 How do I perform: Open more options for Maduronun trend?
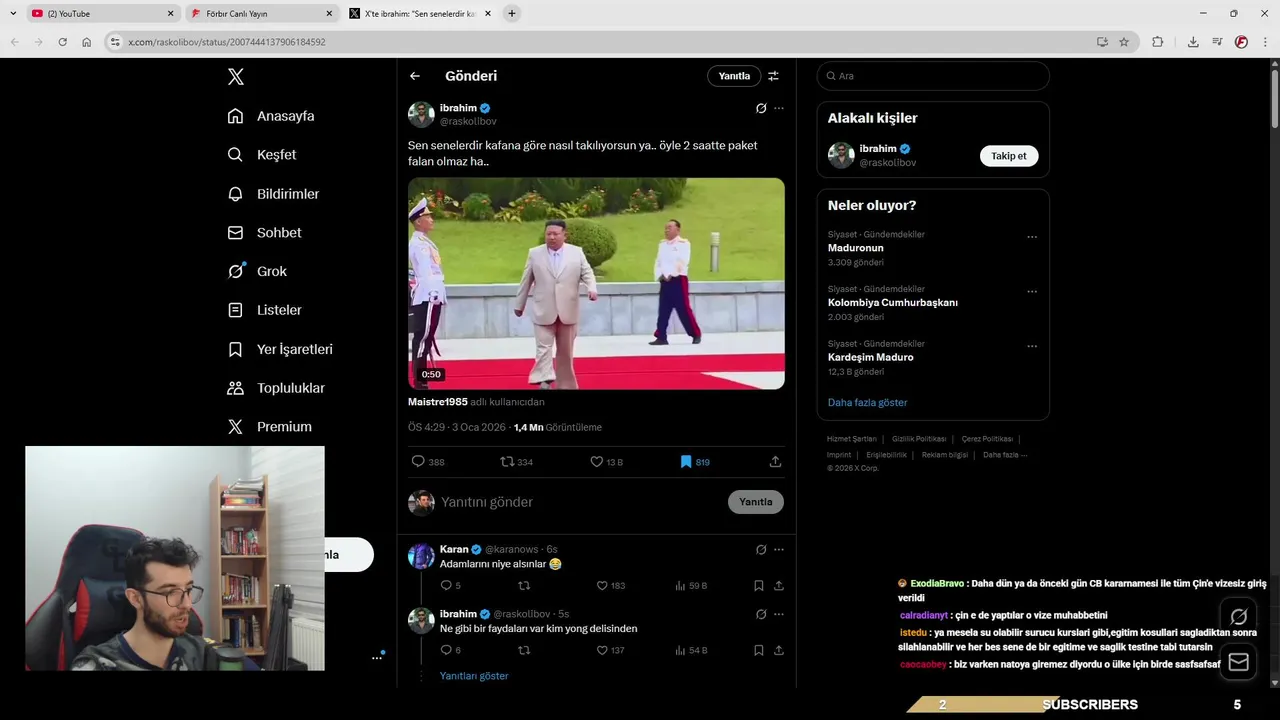coord(1032,238)
